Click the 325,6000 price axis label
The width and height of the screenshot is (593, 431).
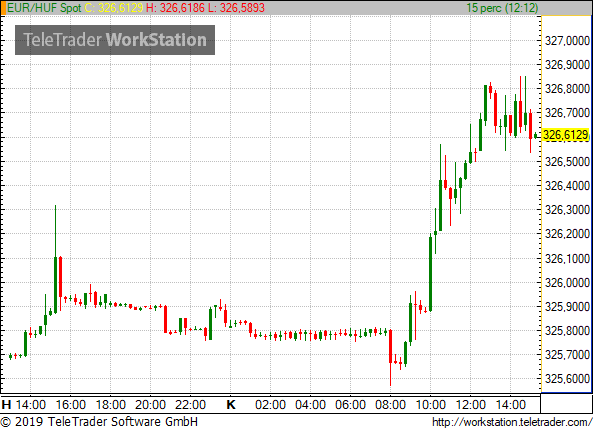[x=567, y=378]
